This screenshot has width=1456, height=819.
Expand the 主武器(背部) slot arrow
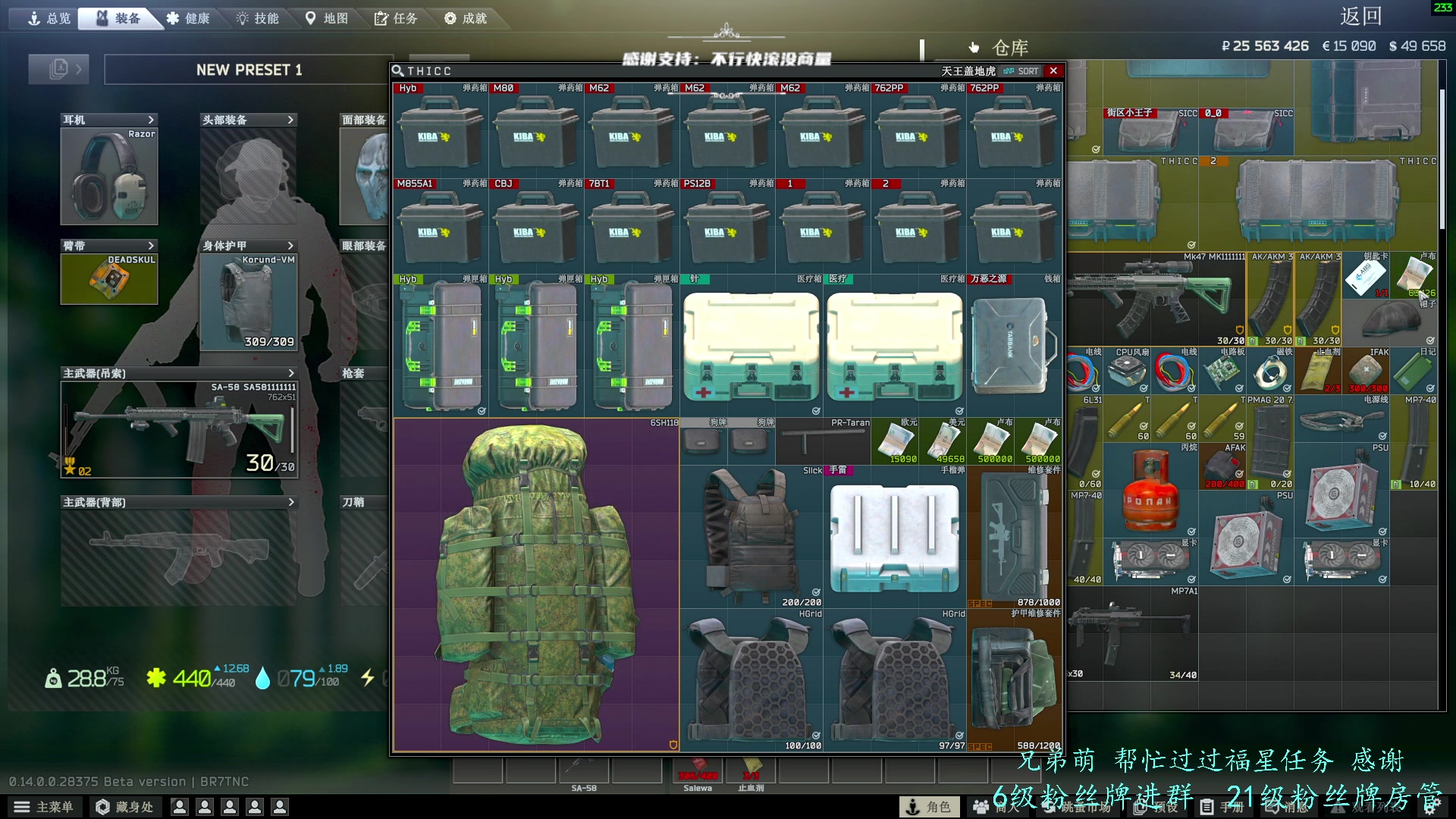click(291, 502)
